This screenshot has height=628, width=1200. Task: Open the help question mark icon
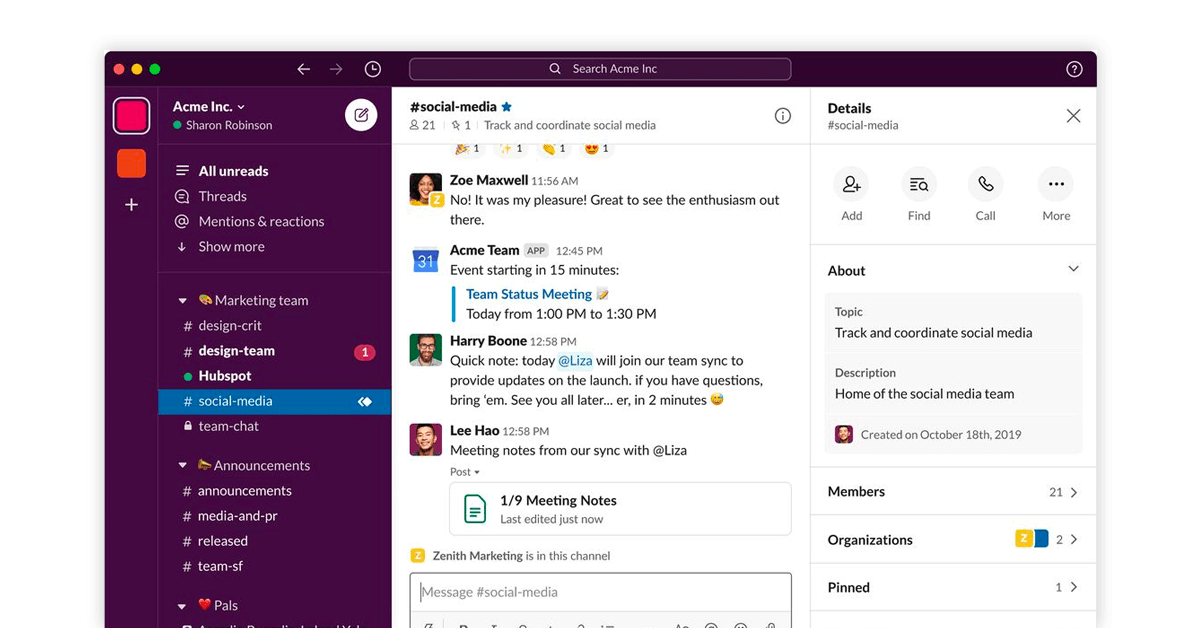point(1074,69)
